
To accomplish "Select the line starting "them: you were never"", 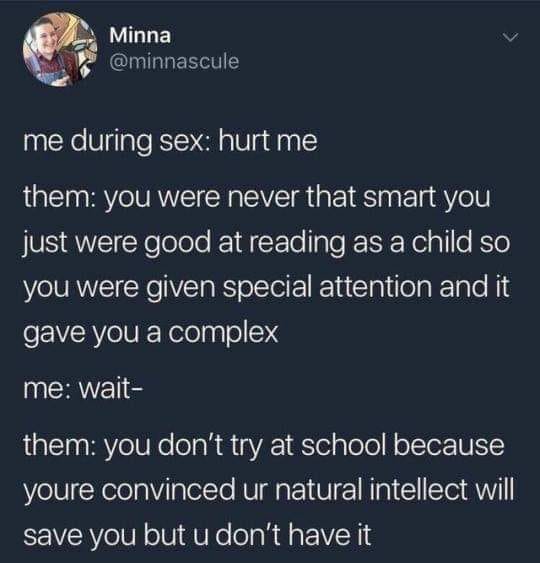I will click(257, 197).
